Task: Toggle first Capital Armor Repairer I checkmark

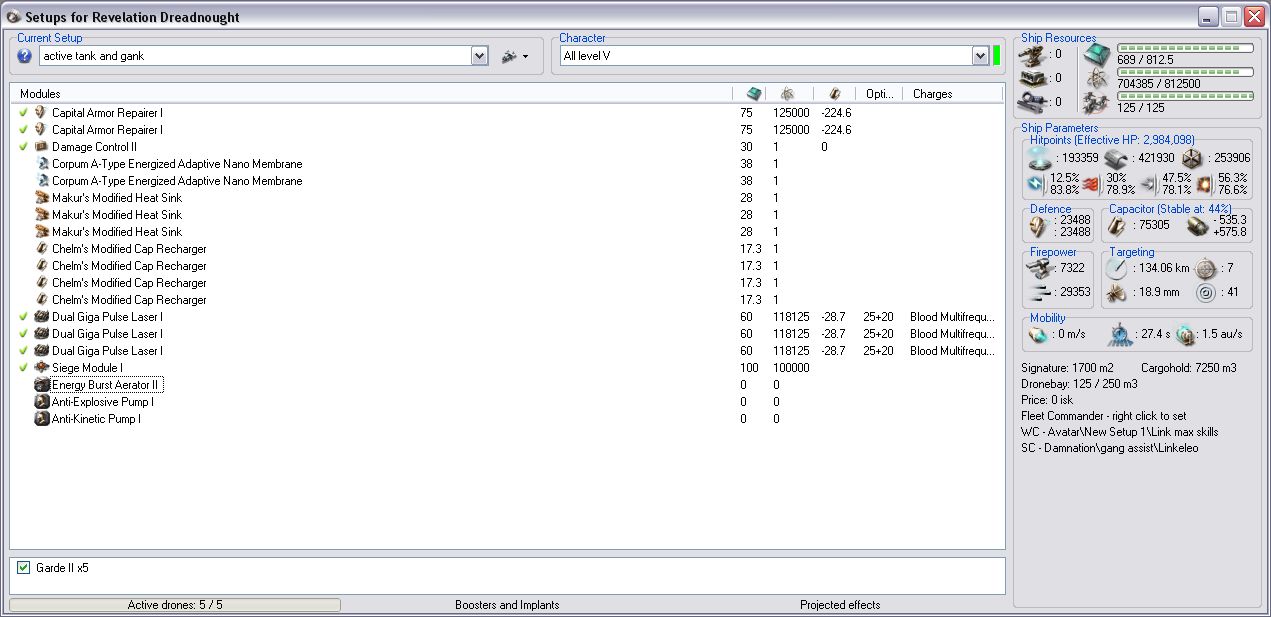Action: coord(24,113)
